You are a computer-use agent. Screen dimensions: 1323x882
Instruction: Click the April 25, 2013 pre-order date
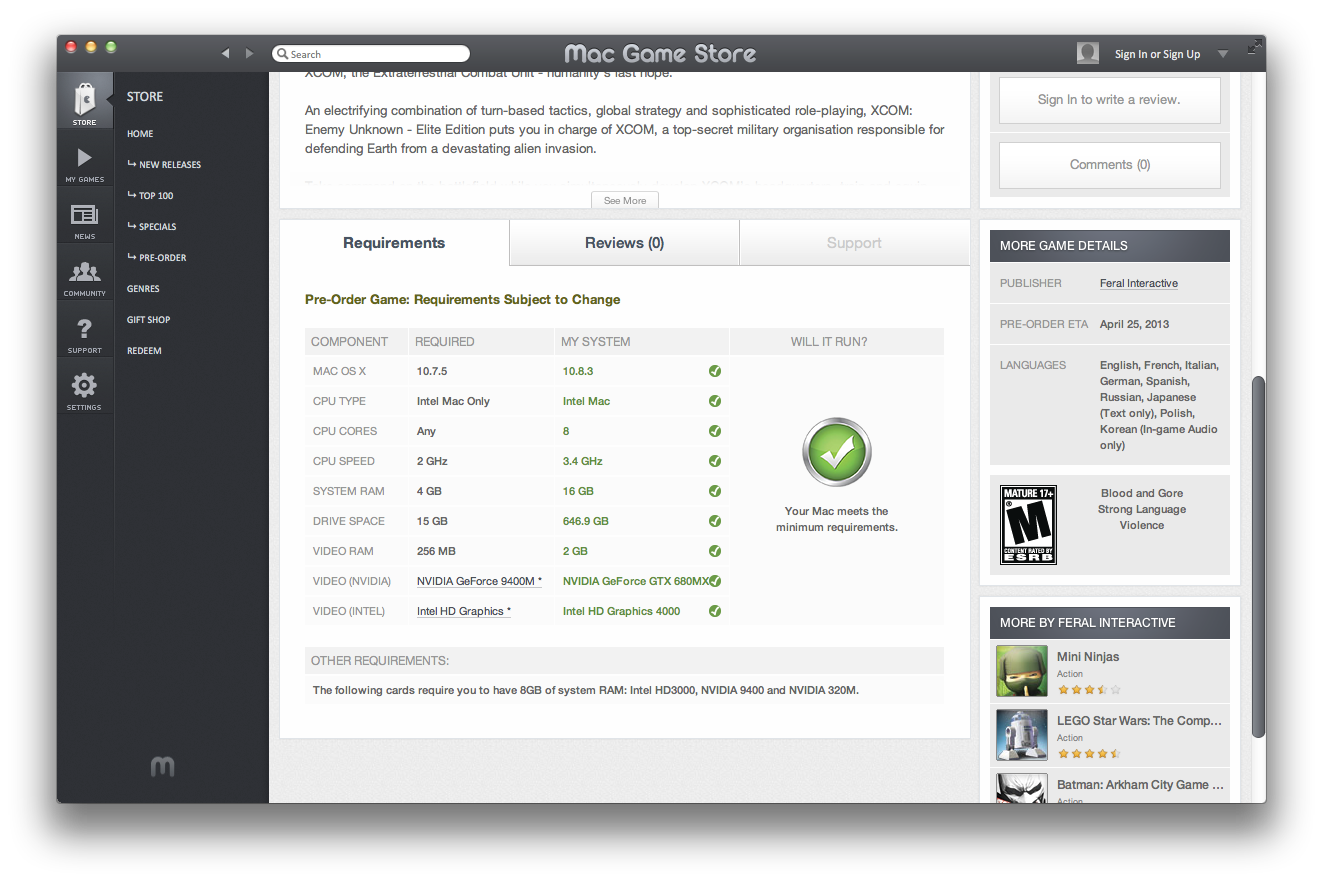[x=1135, y=324]
